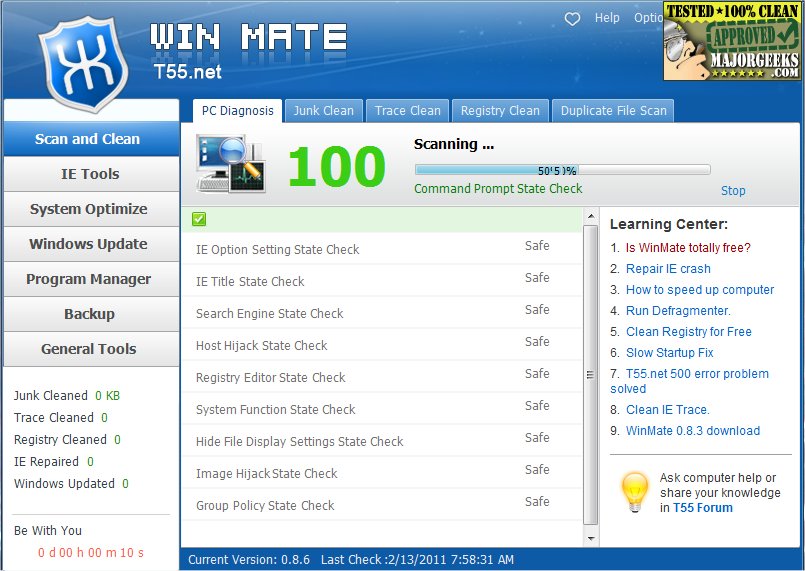Select 'Group Policy State Check' row
The height and width of the screenshot is (571, 805).
(382, 505)
